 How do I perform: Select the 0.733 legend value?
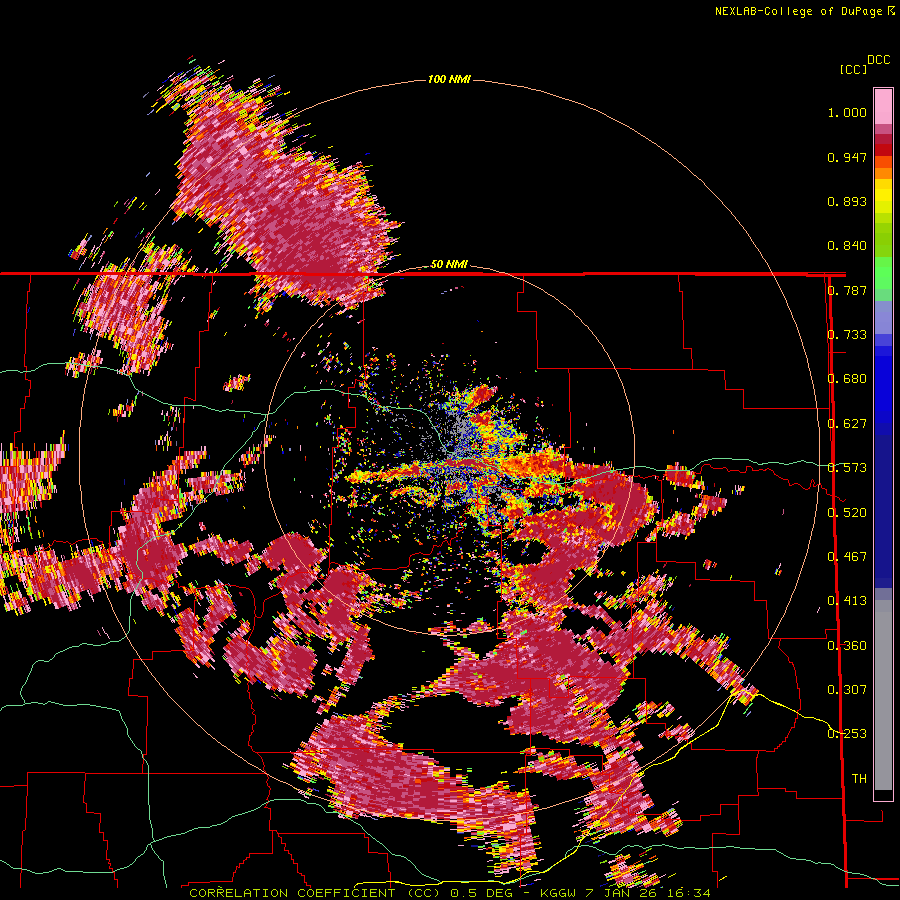[x=847, y=335]
